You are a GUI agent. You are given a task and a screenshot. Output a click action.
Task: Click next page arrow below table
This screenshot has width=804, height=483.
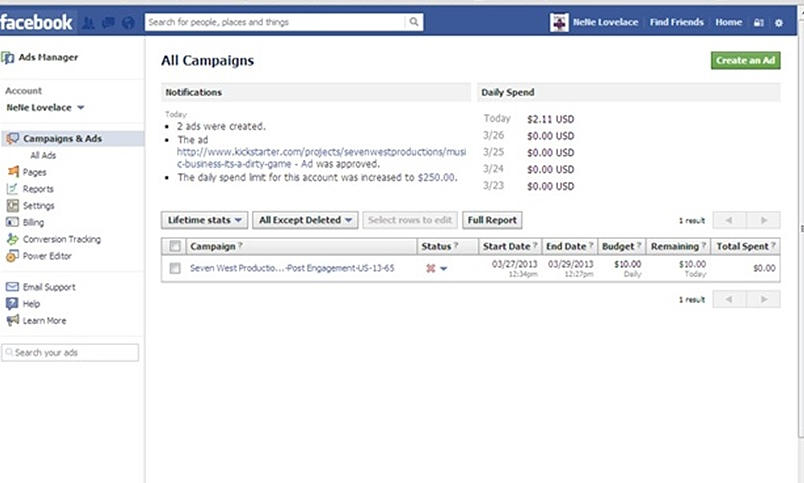coord(763,299)
